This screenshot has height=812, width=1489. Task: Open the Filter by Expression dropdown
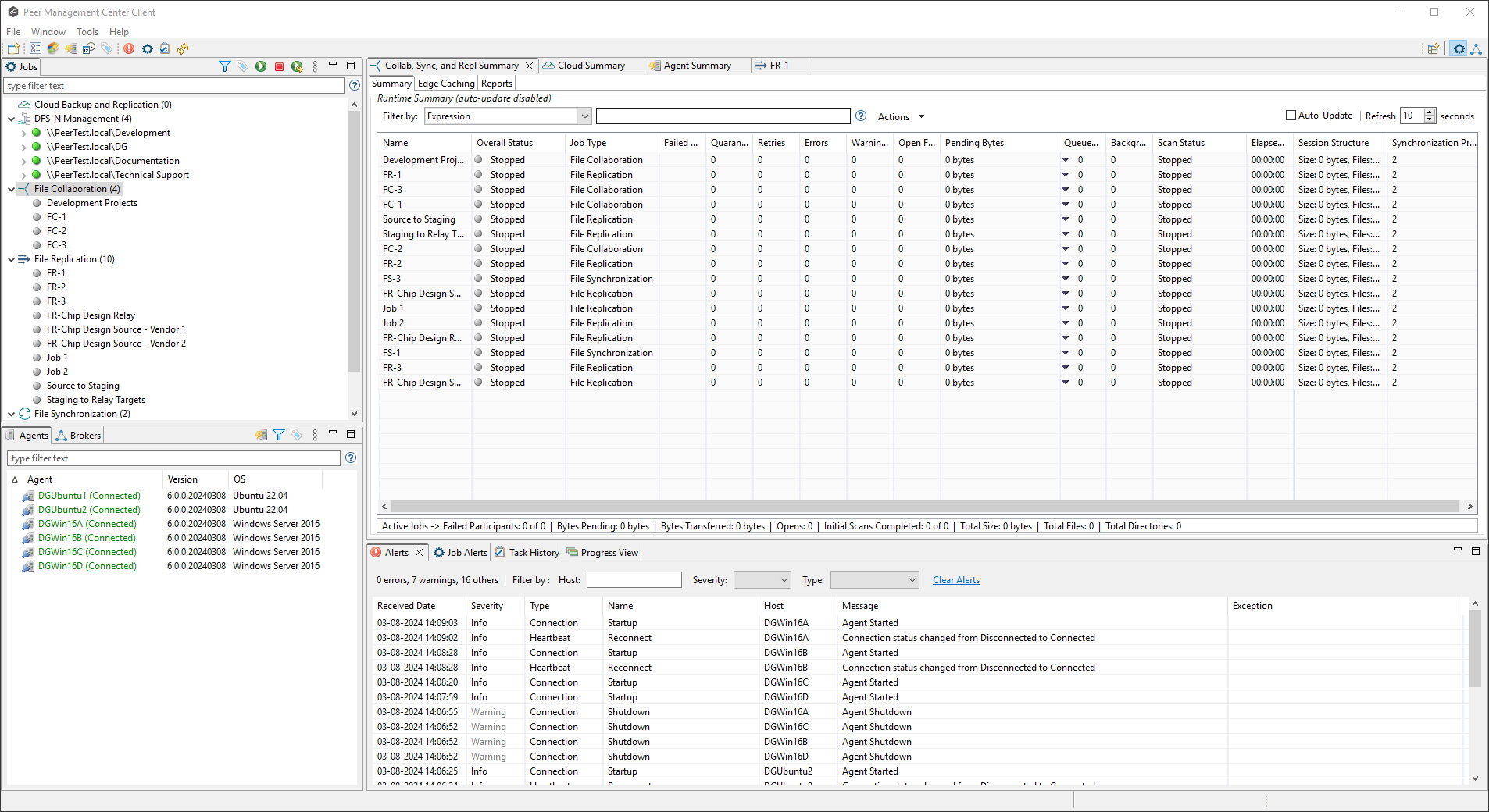[584, 116]
